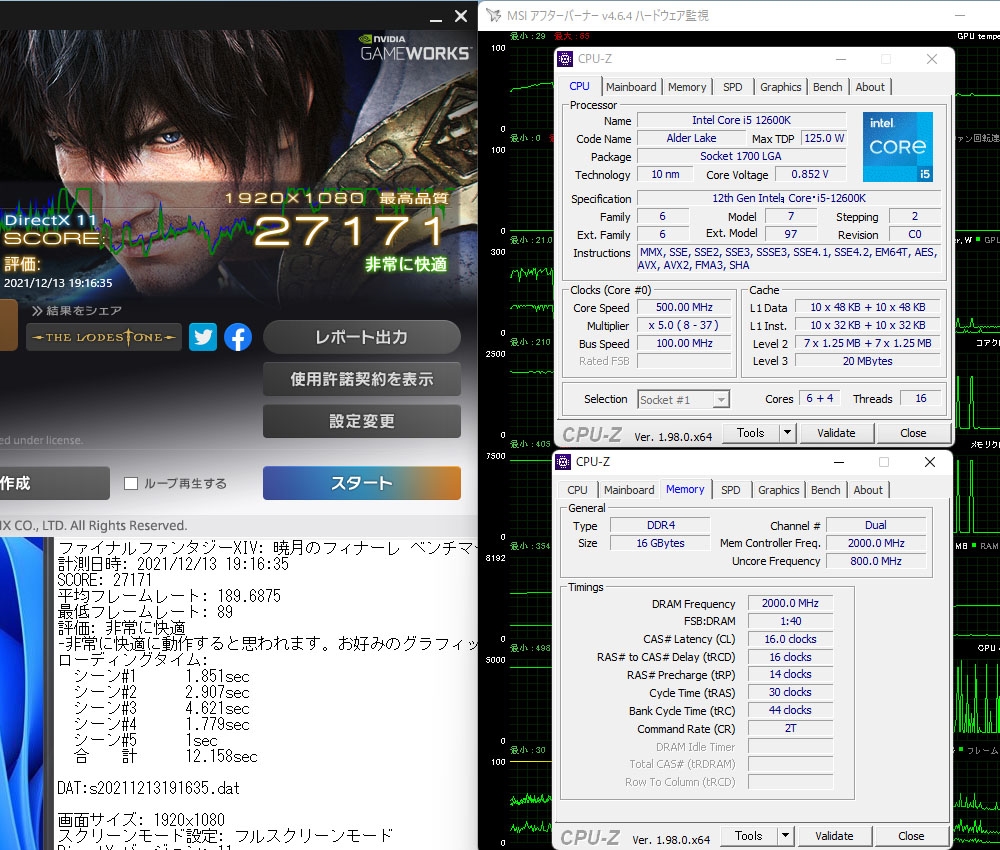Select CPU tab in lower CPU-Z window
1000x850 pixels.
coord(577,490)
